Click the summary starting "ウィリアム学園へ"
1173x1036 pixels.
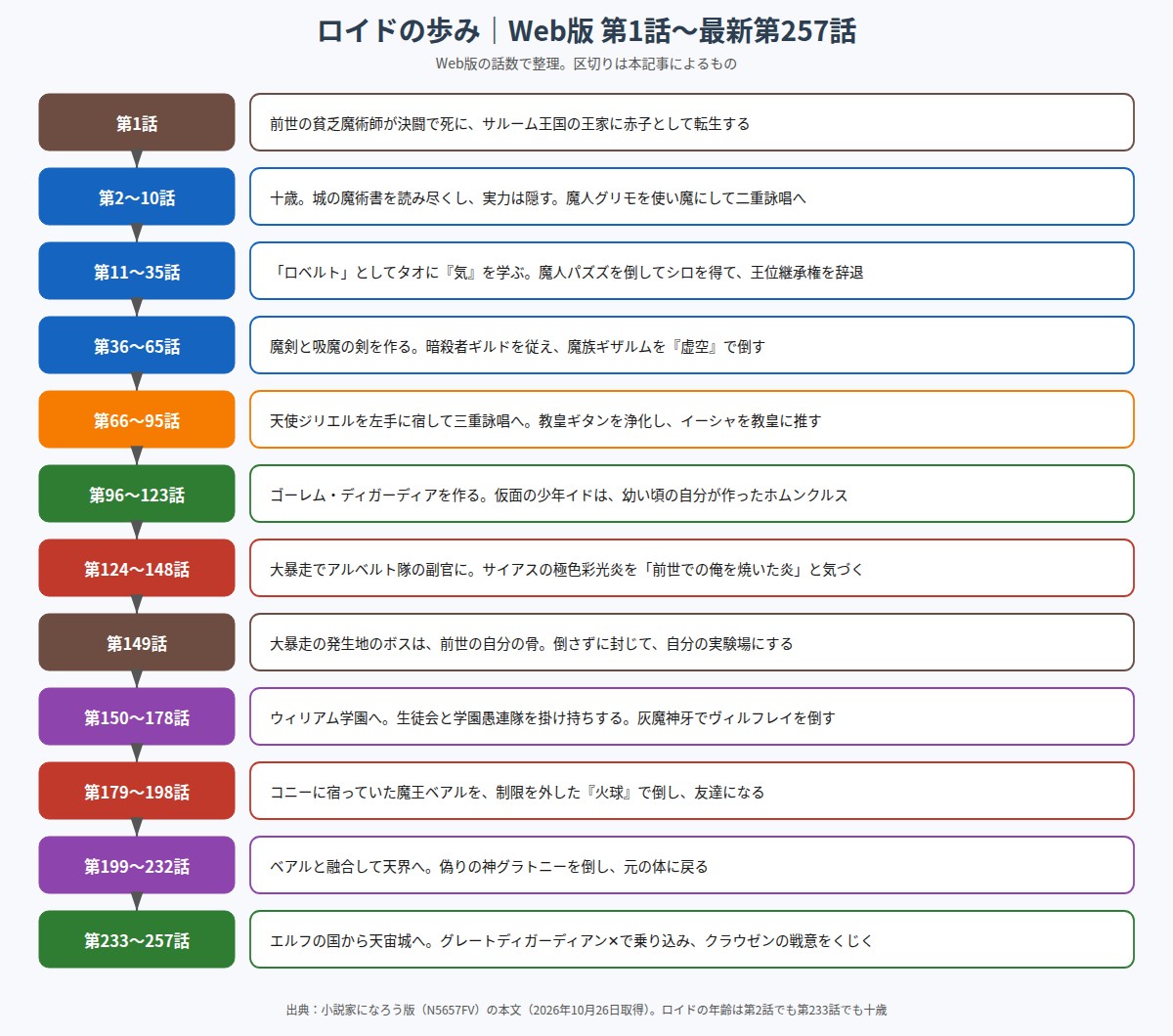(x=692, y=717)
